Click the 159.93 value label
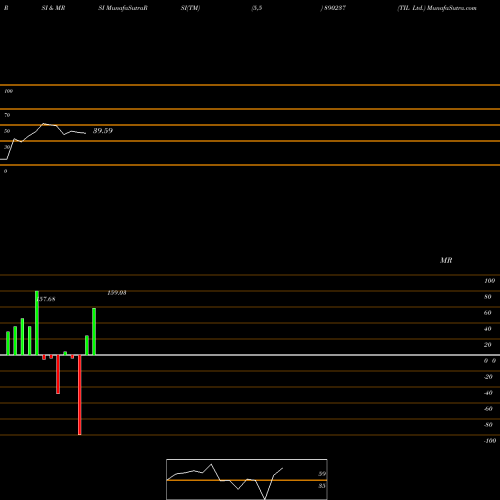 click(x=117, y=293)
